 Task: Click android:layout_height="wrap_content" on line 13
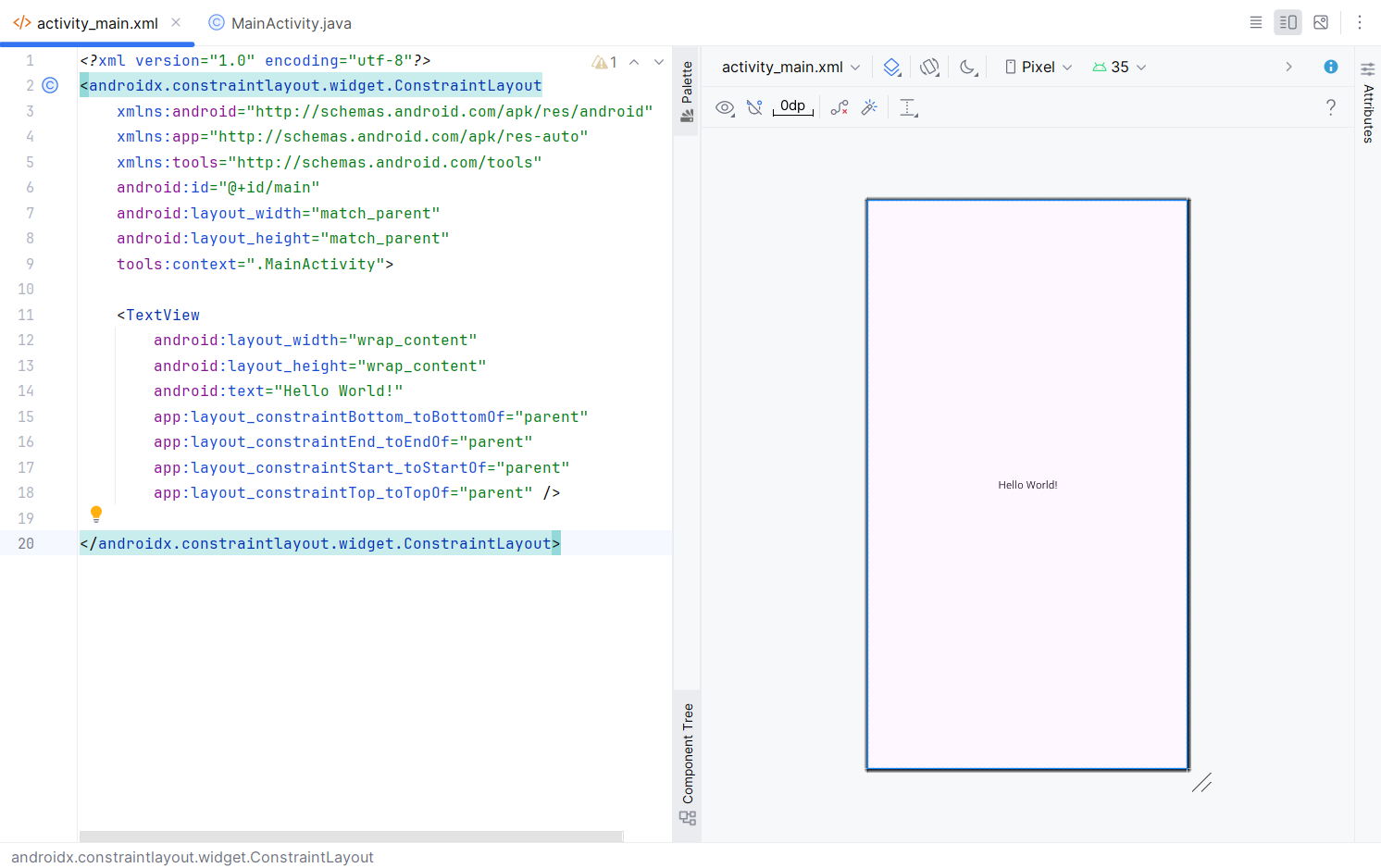click(320, 366)
